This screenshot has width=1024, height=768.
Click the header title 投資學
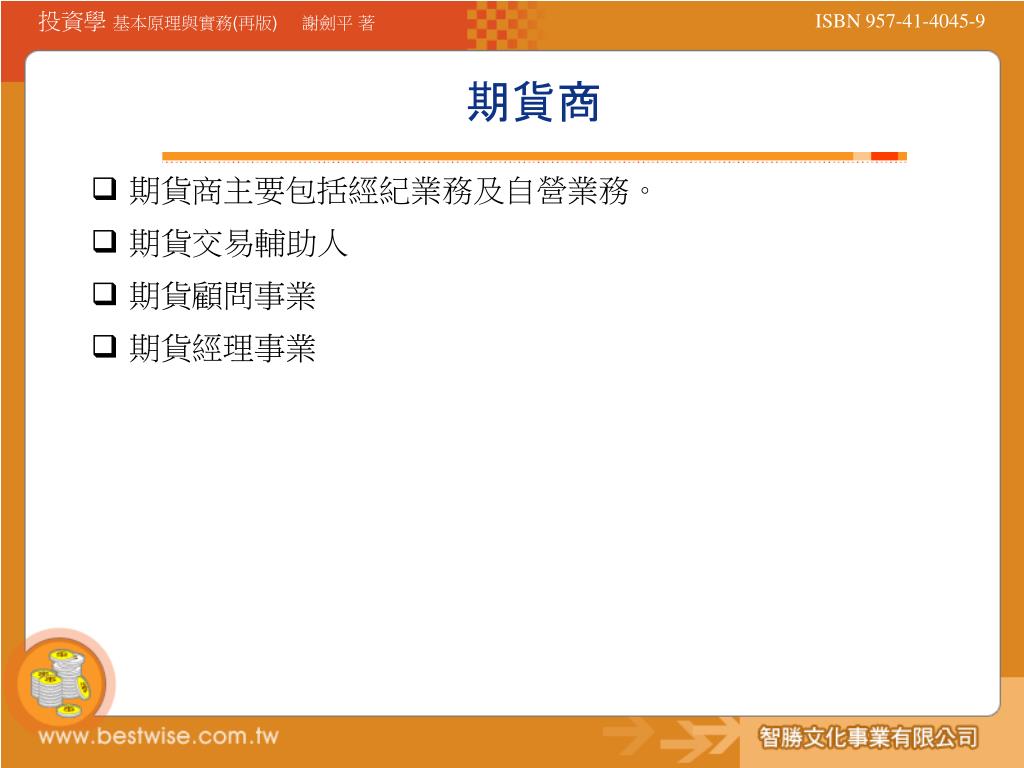click(x=72, y=22)
